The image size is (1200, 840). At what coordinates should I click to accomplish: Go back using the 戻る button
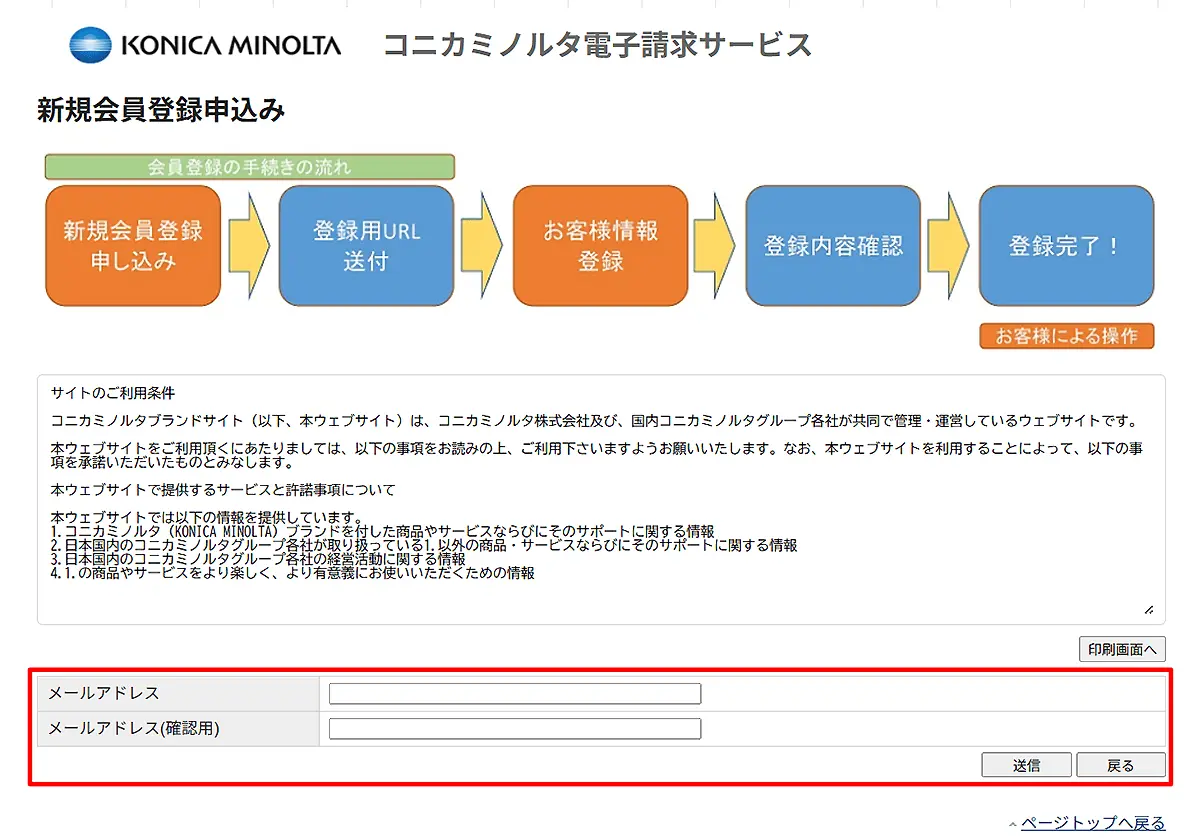(1120, 765)
